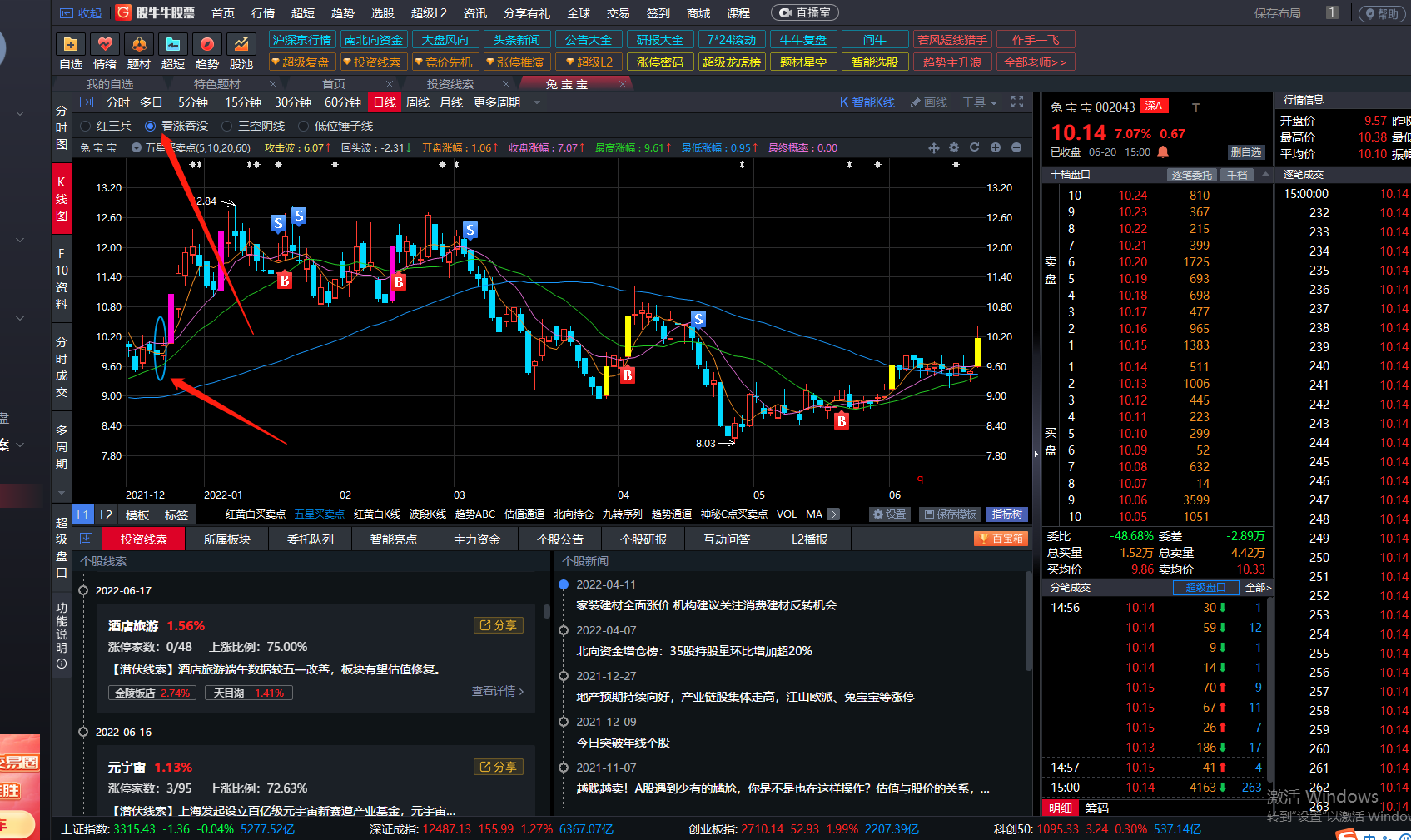Screen dimensions: 1411x840
Task: Switch to L1 data level
Action: 83,515
